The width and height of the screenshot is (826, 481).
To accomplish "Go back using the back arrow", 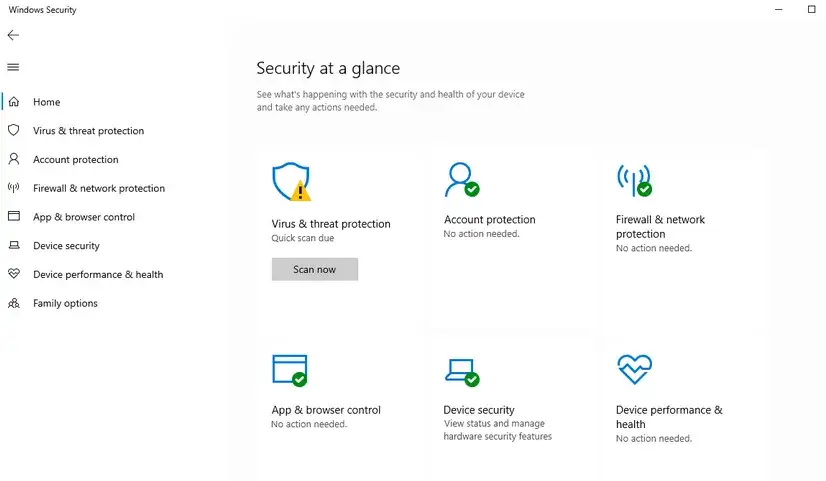I will coord(13,35).
